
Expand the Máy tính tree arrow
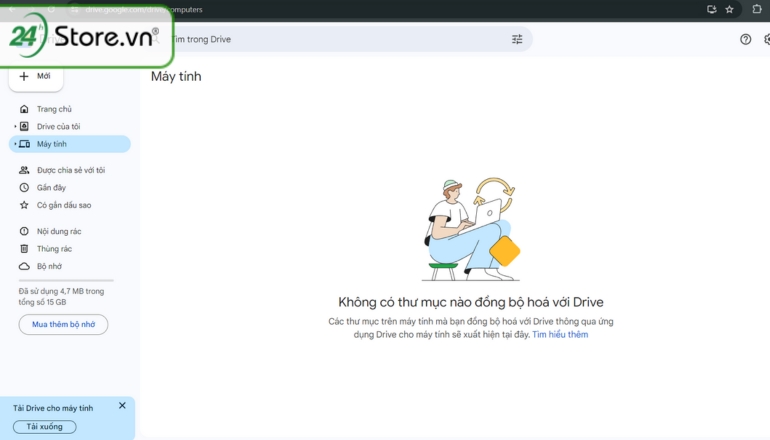[15, 144]
